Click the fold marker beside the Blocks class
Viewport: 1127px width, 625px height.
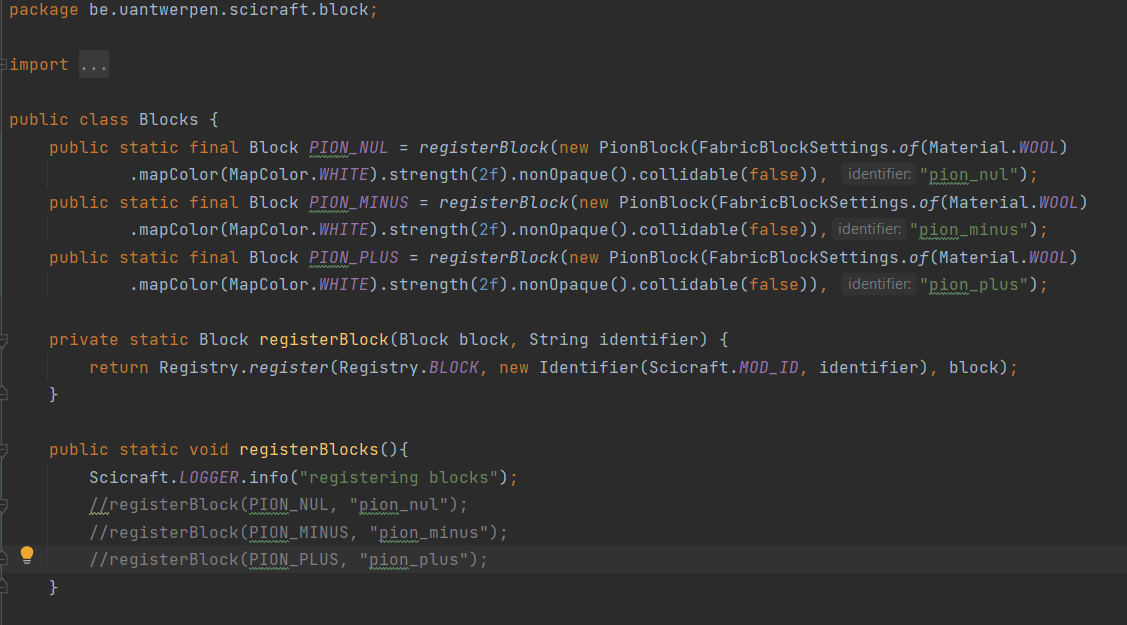(x=5, y=119)
